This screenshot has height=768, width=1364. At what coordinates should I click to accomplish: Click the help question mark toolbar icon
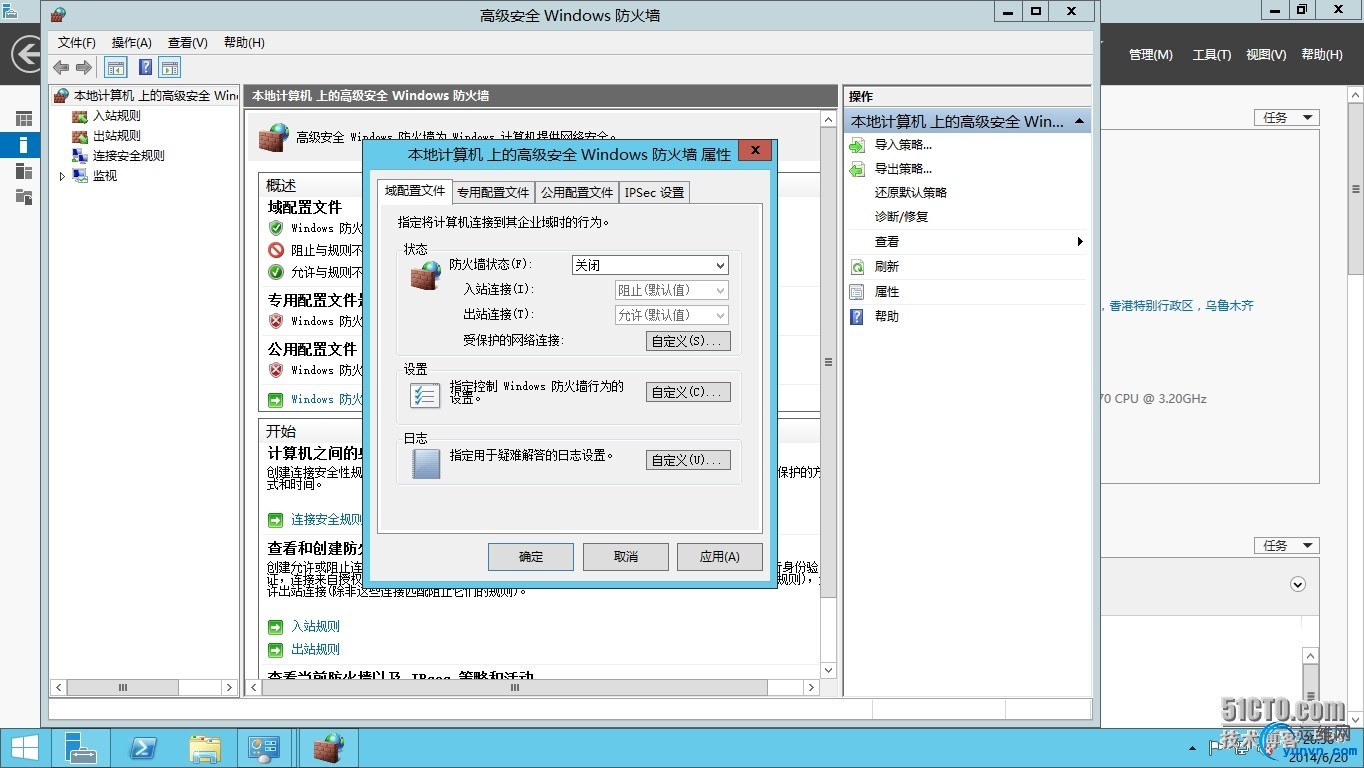click(x=145, y=67)
